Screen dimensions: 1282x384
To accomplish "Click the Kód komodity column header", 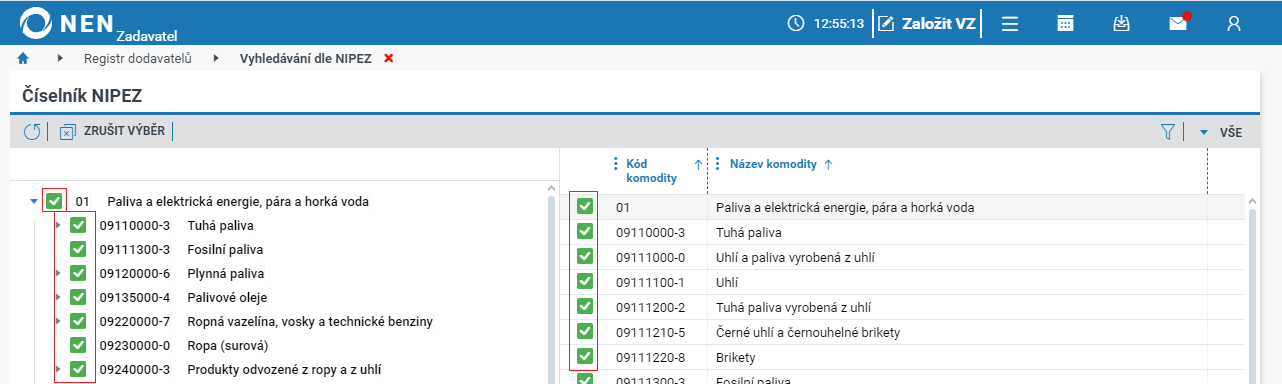I will pos(651,171).
